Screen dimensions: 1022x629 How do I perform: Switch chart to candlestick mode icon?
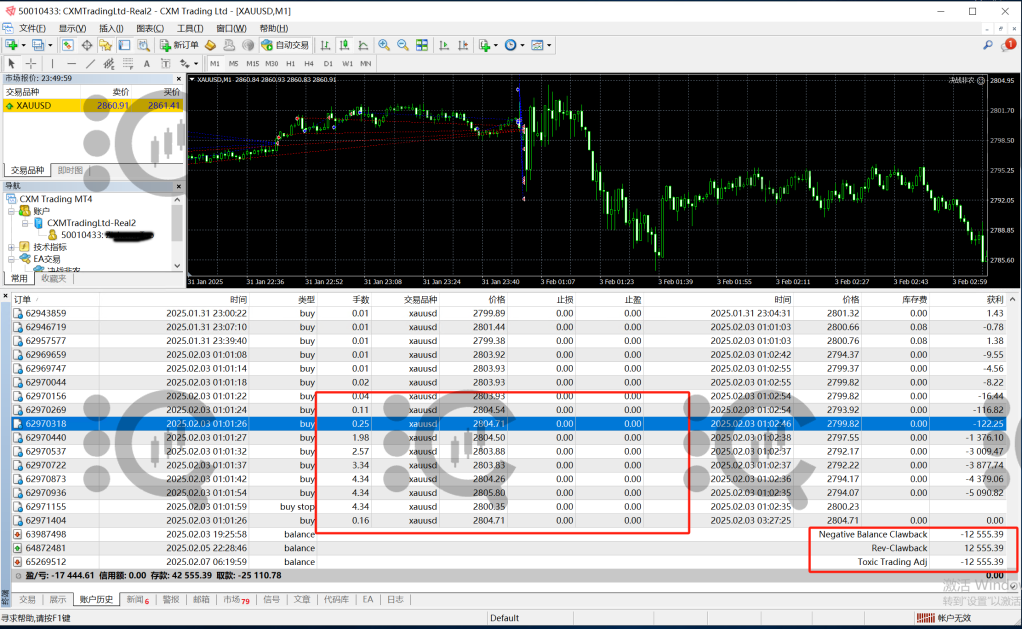coord(344,45)
